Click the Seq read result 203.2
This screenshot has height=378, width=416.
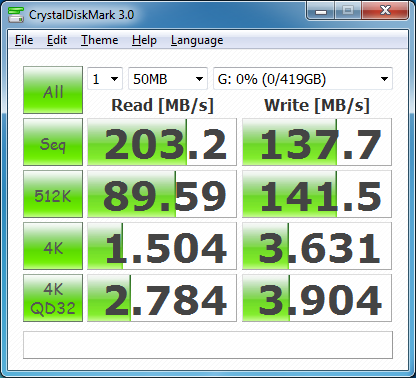(162, 142)
